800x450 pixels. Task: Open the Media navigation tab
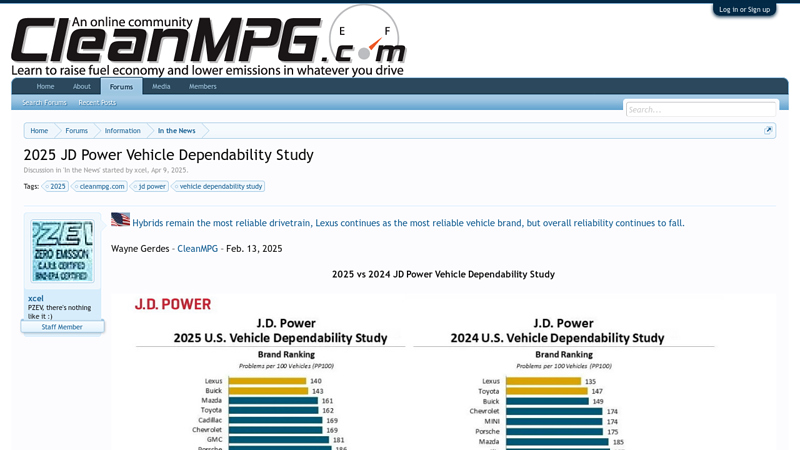[161, 87]
